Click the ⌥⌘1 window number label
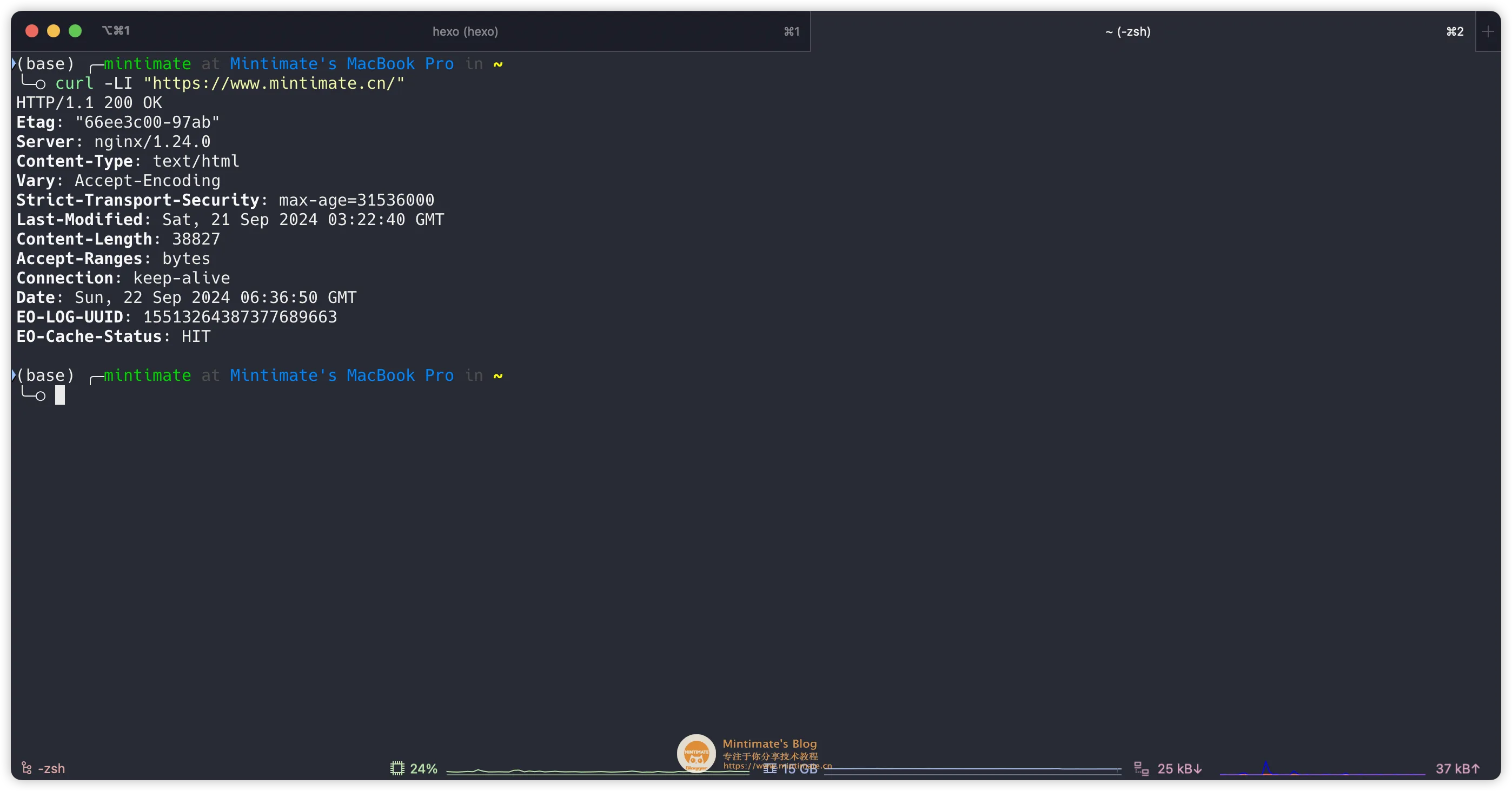 (116, 30)
